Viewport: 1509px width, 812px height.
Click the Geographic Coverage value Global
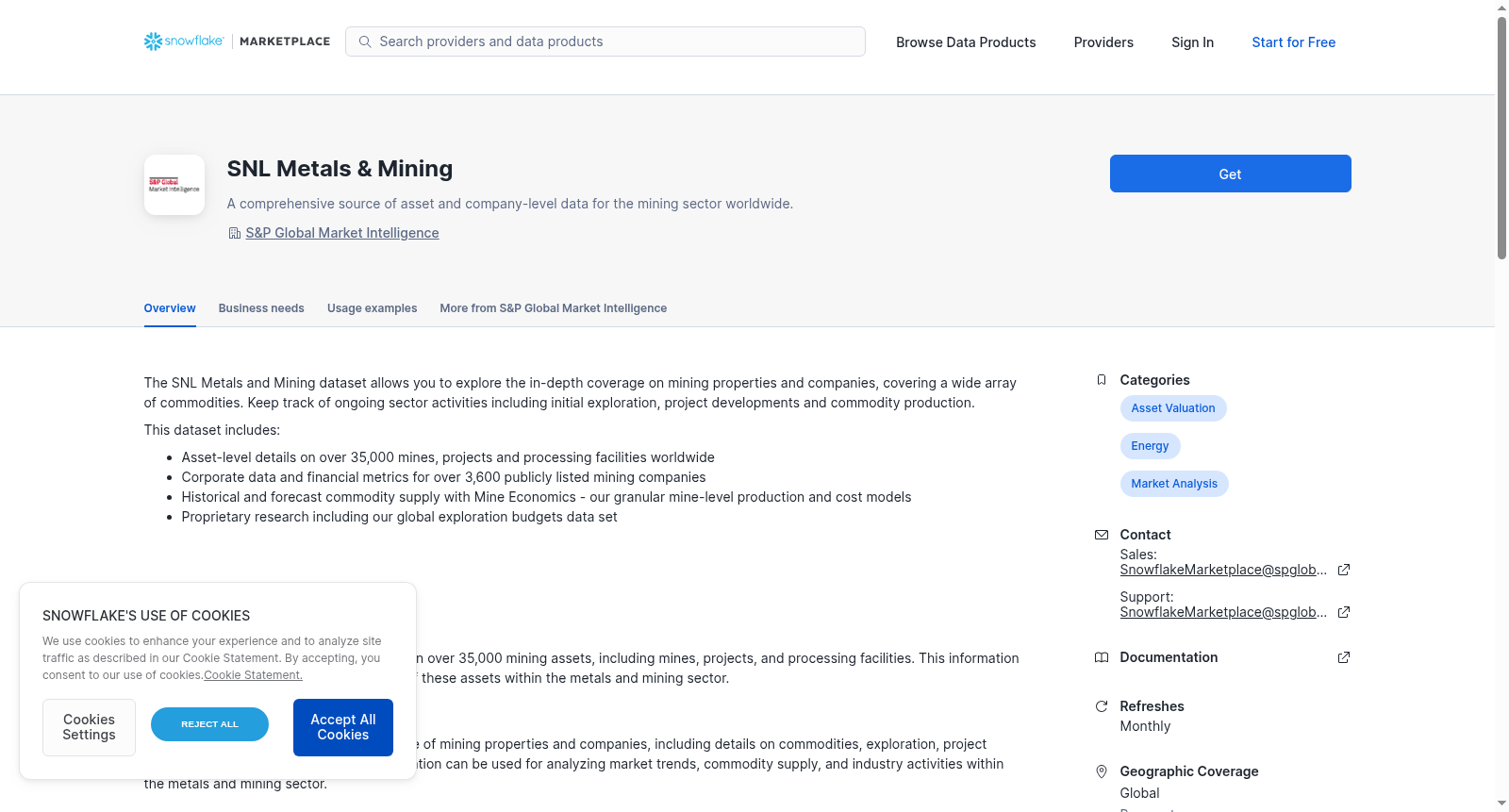(1139, 793)
